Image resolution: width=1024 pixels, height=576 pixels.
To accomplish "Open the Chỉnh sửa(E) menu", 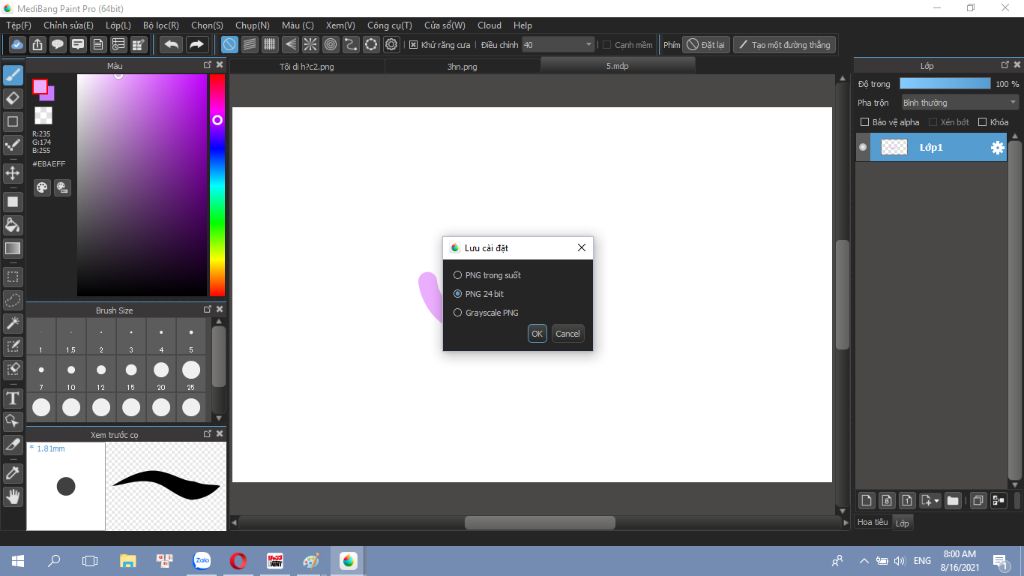I will coord(68,25).
